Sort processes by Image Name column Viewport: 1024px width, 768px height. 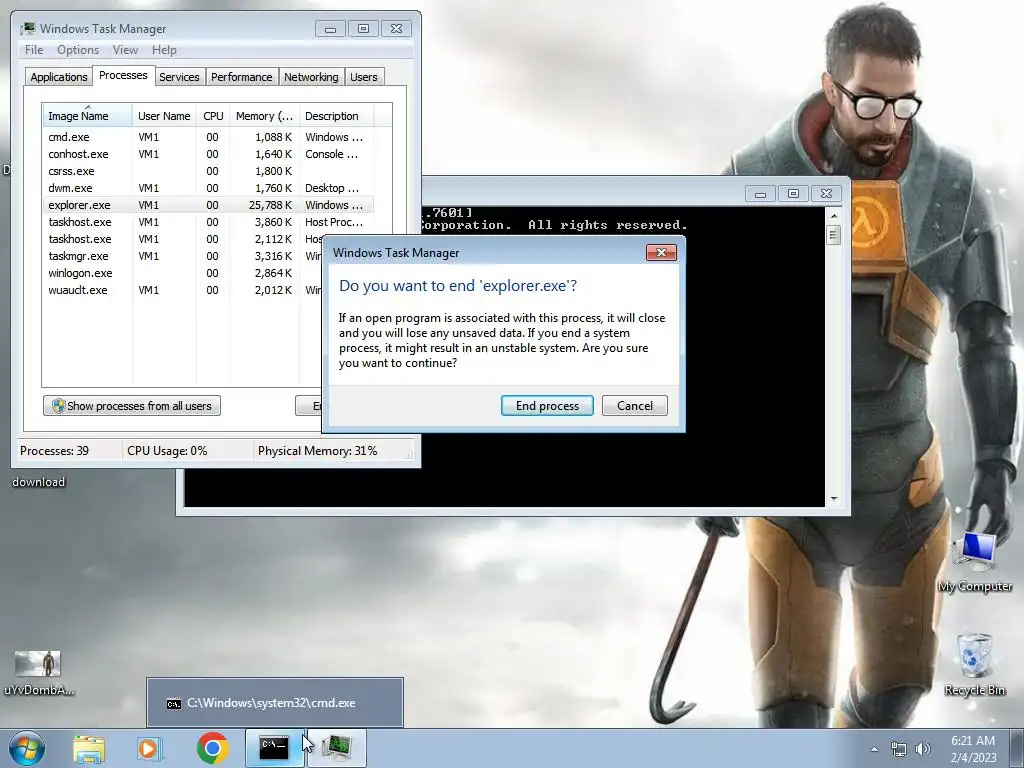(87, 116)
